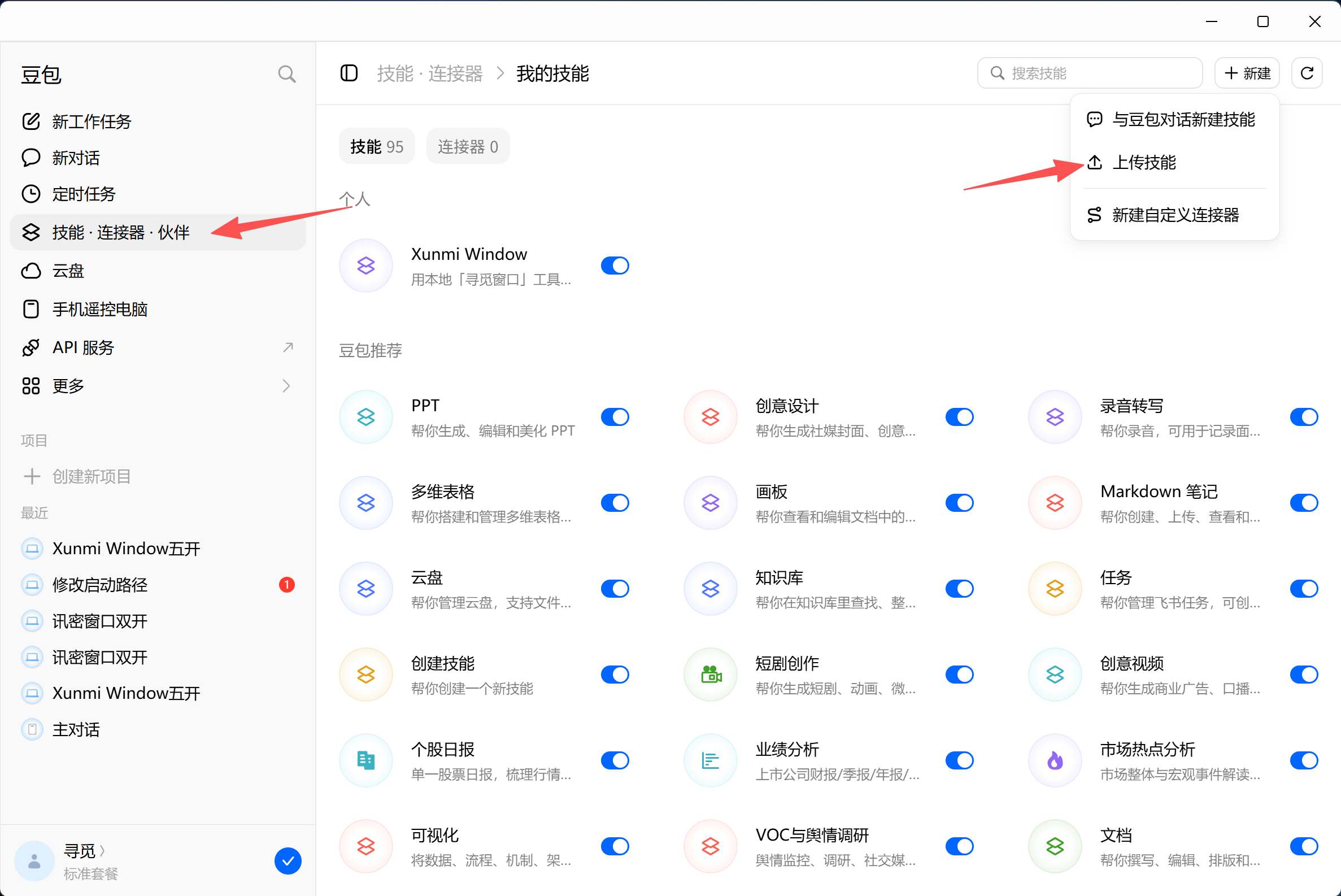Open the 任务 skill icon

click(x=1055, y=589)
